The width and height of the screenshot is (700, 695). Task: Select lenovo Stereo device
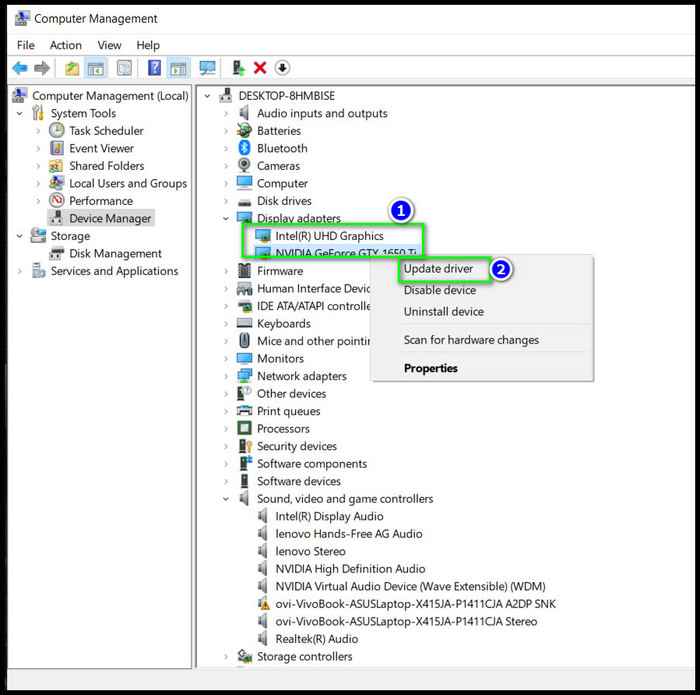pyautogui.click(x=310, y=551)
